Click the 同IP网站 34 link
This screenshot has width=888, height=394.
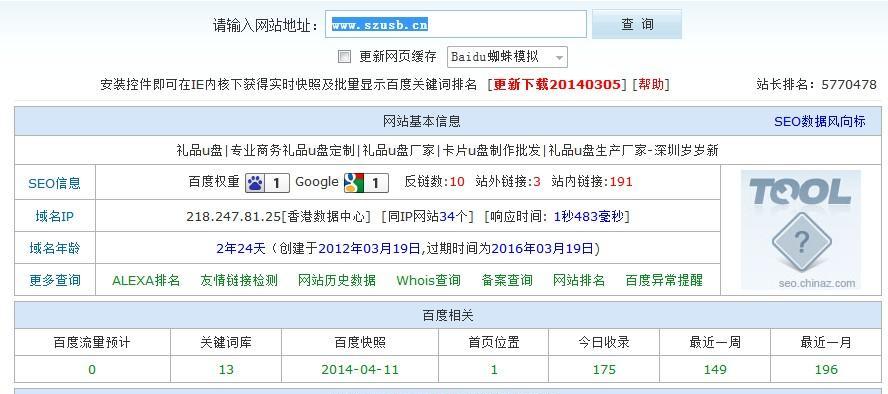tap(448, 216)
